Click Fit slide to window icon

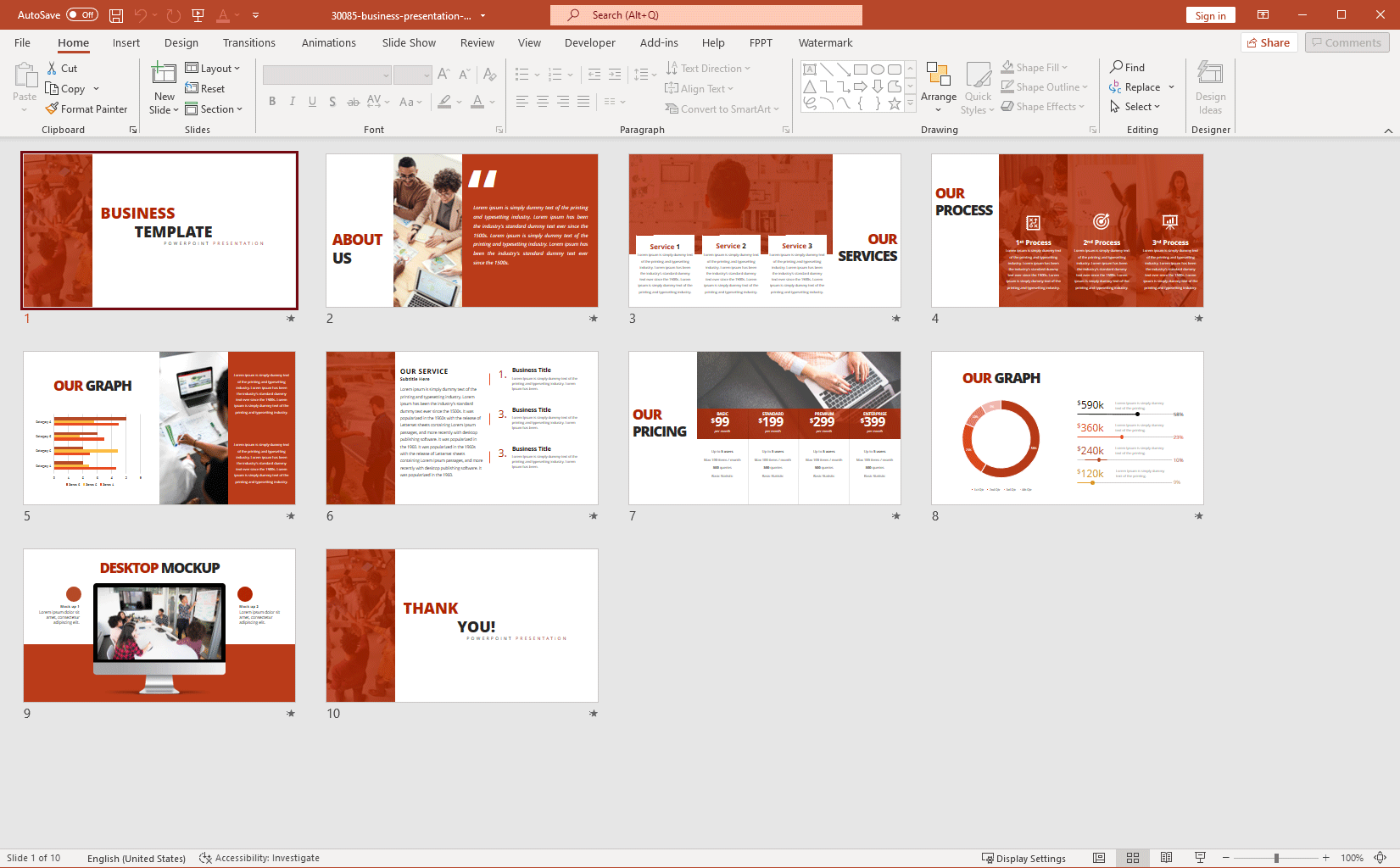1380,858
